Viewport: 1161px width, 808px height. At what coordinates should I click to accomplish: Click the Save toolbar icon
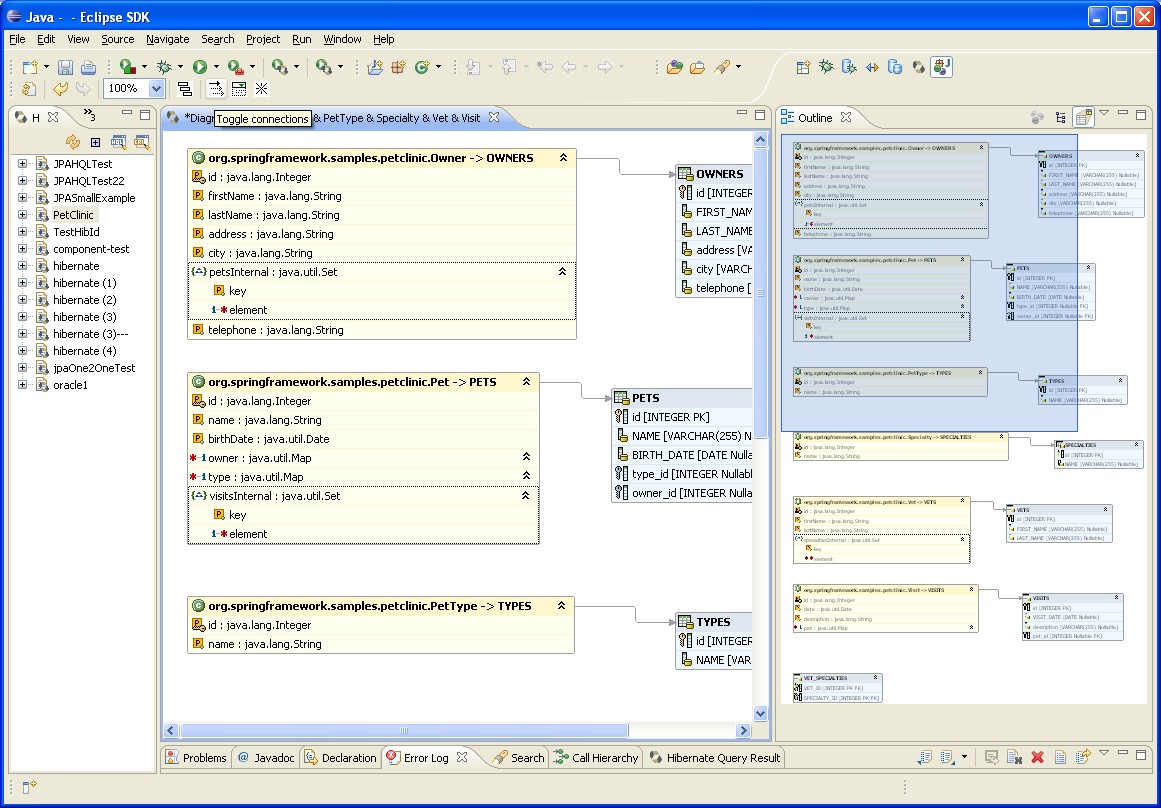click(65, 67)
